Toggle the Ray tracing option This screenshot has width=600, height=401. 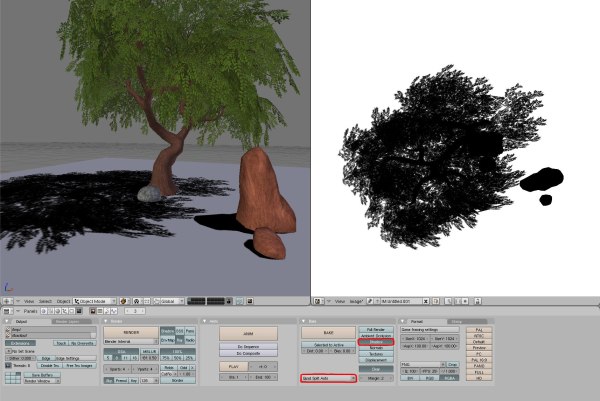pyautogui.click(x=180, y=340)
